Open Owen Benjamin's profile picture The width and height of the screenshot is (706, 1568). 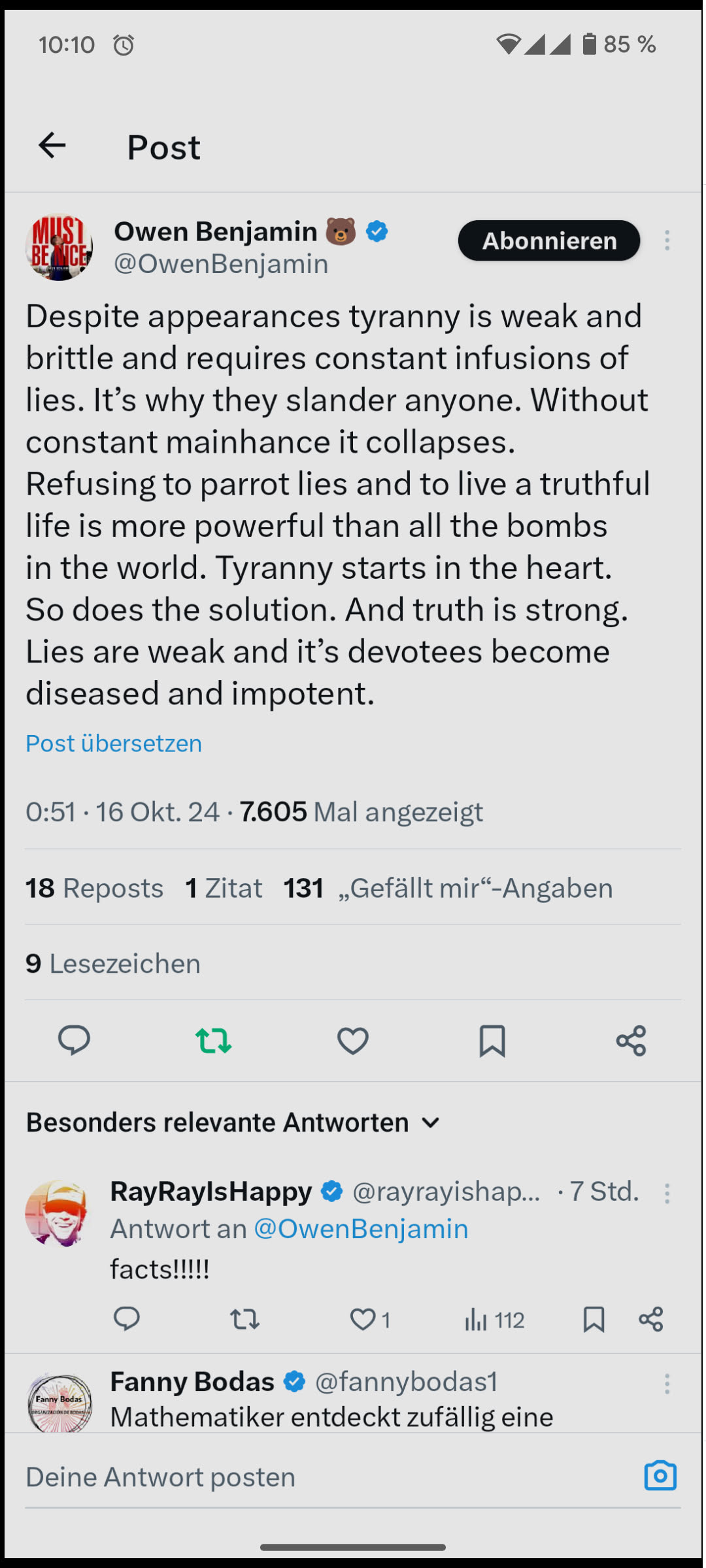tap(59, 247)
